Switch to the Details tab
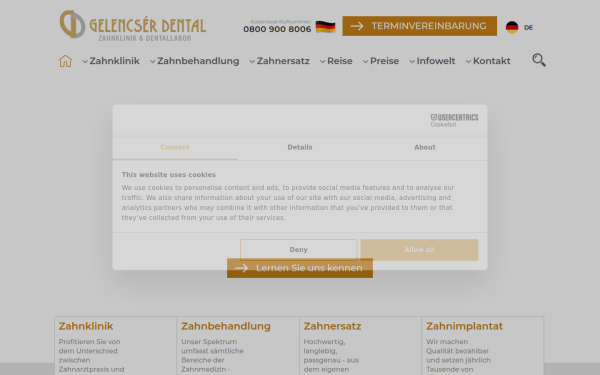 click(300, 148)
